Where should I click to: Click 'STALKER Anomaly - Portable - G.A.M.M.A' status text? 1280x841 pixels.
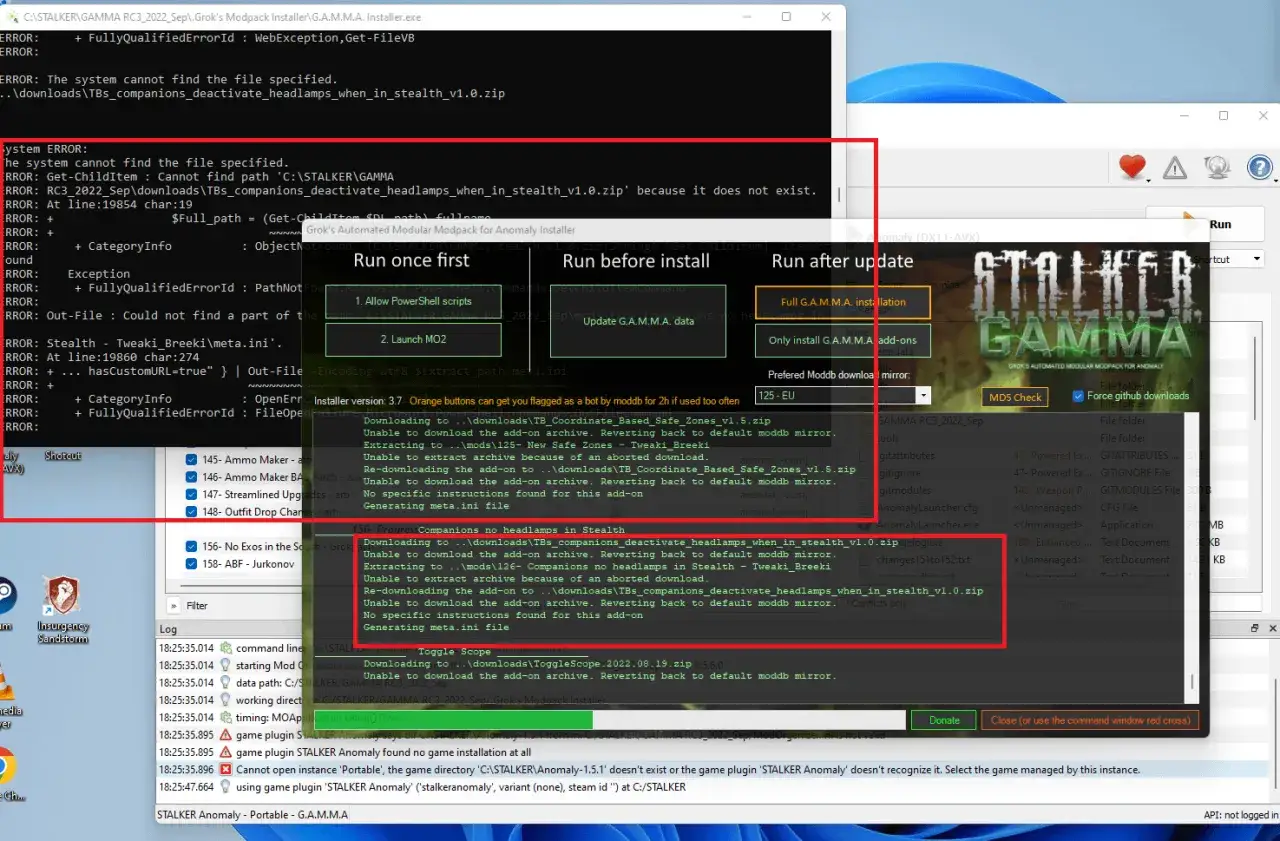[252, 815]
